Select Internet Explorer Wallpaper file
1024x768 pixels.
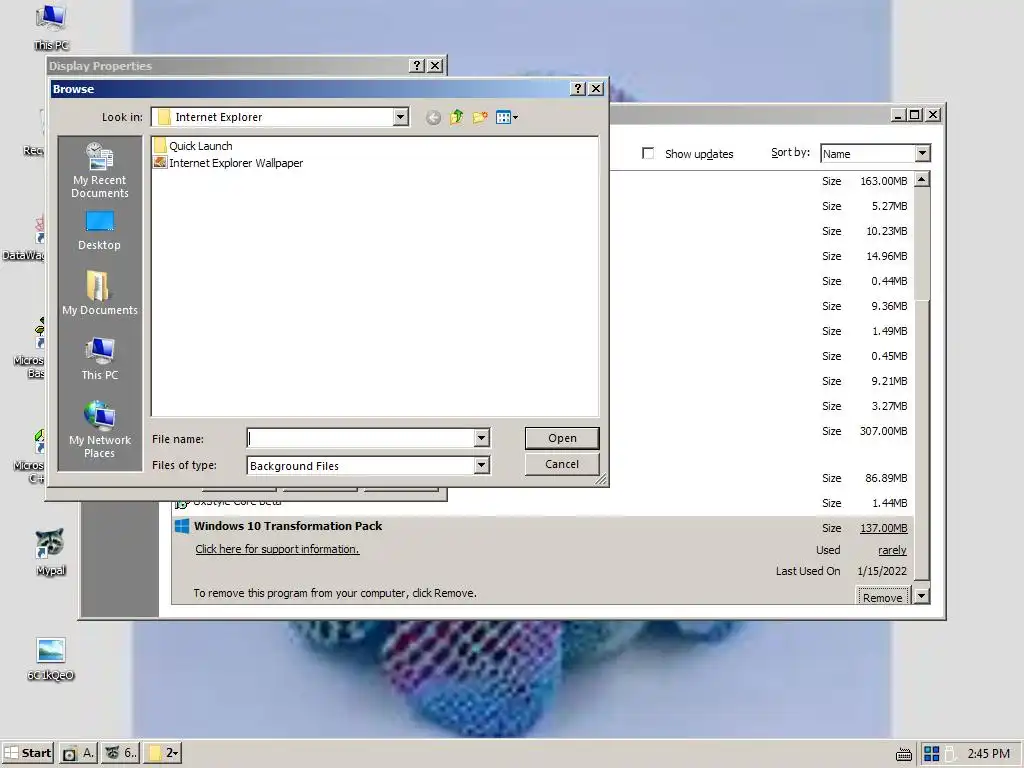pos(228,163)
